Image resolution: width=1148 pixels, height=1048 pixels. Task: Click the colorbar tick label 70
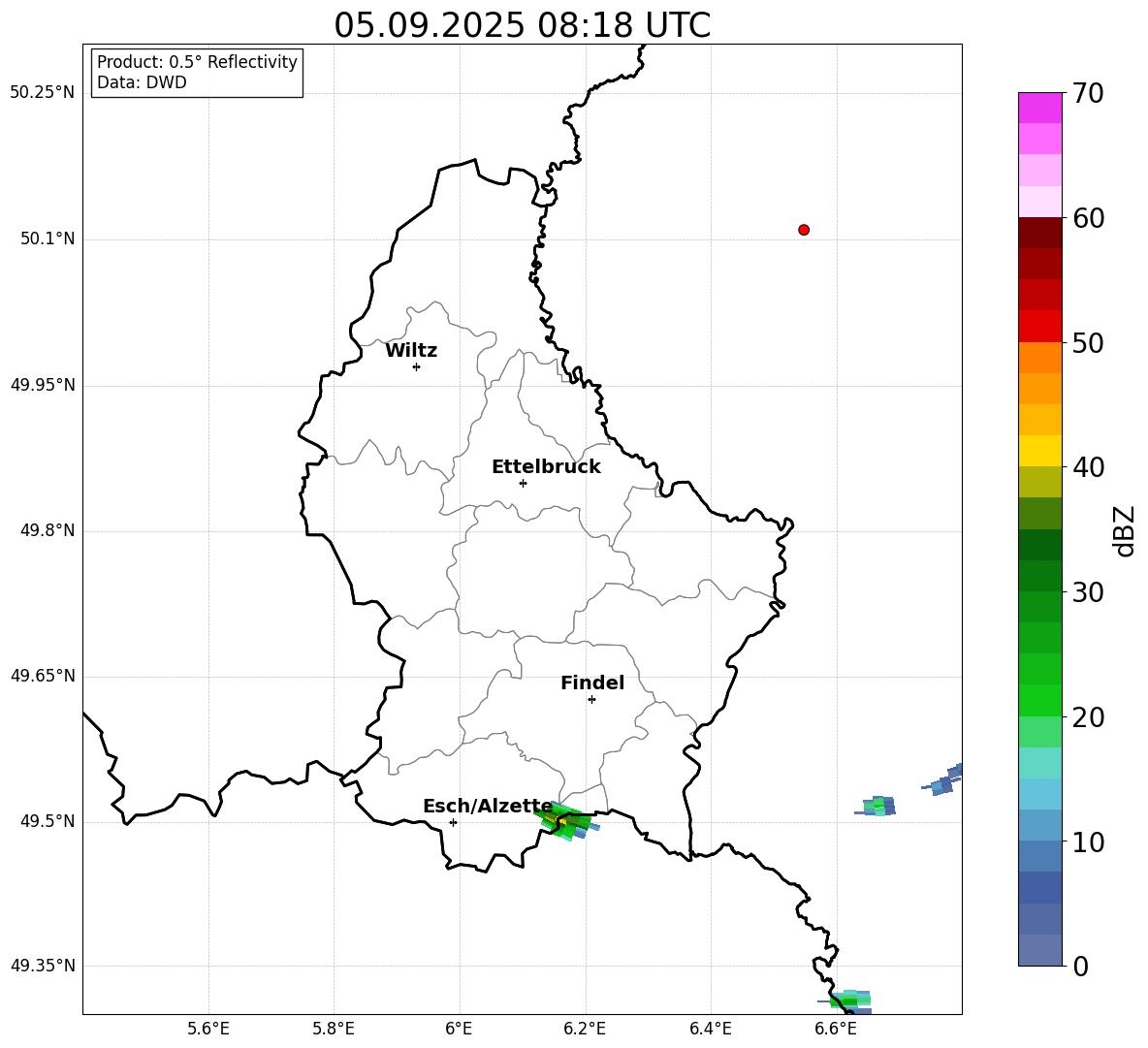(x=1088, y=94)
